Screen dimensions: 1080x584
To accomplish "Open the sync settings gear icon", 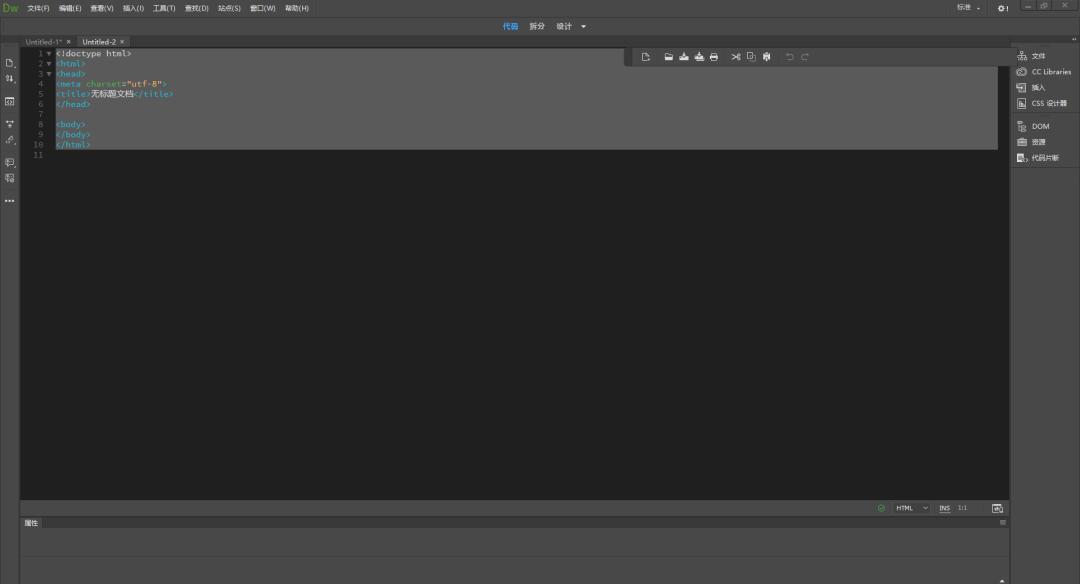I will point(1003,8).
